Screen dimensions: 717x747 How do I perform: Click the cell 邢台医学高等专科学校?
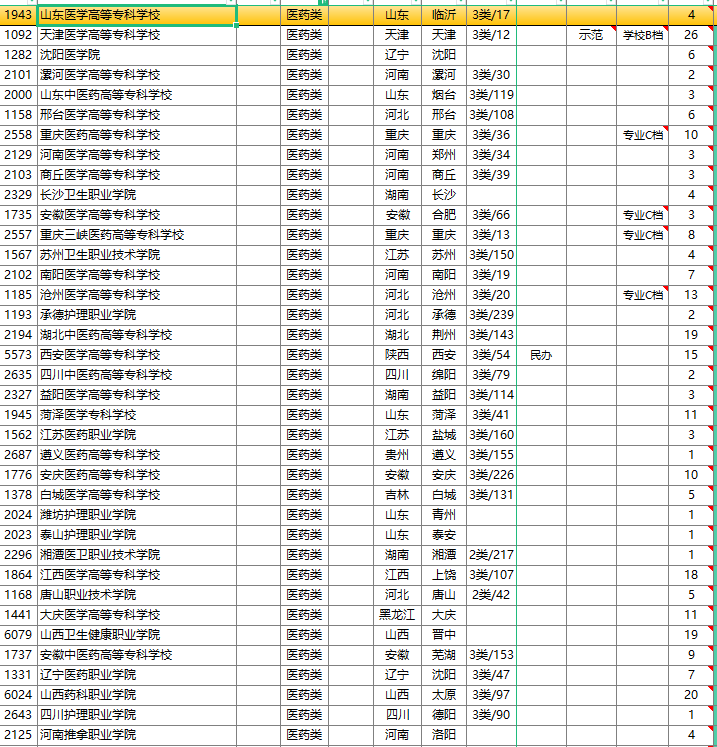(137, 115)
